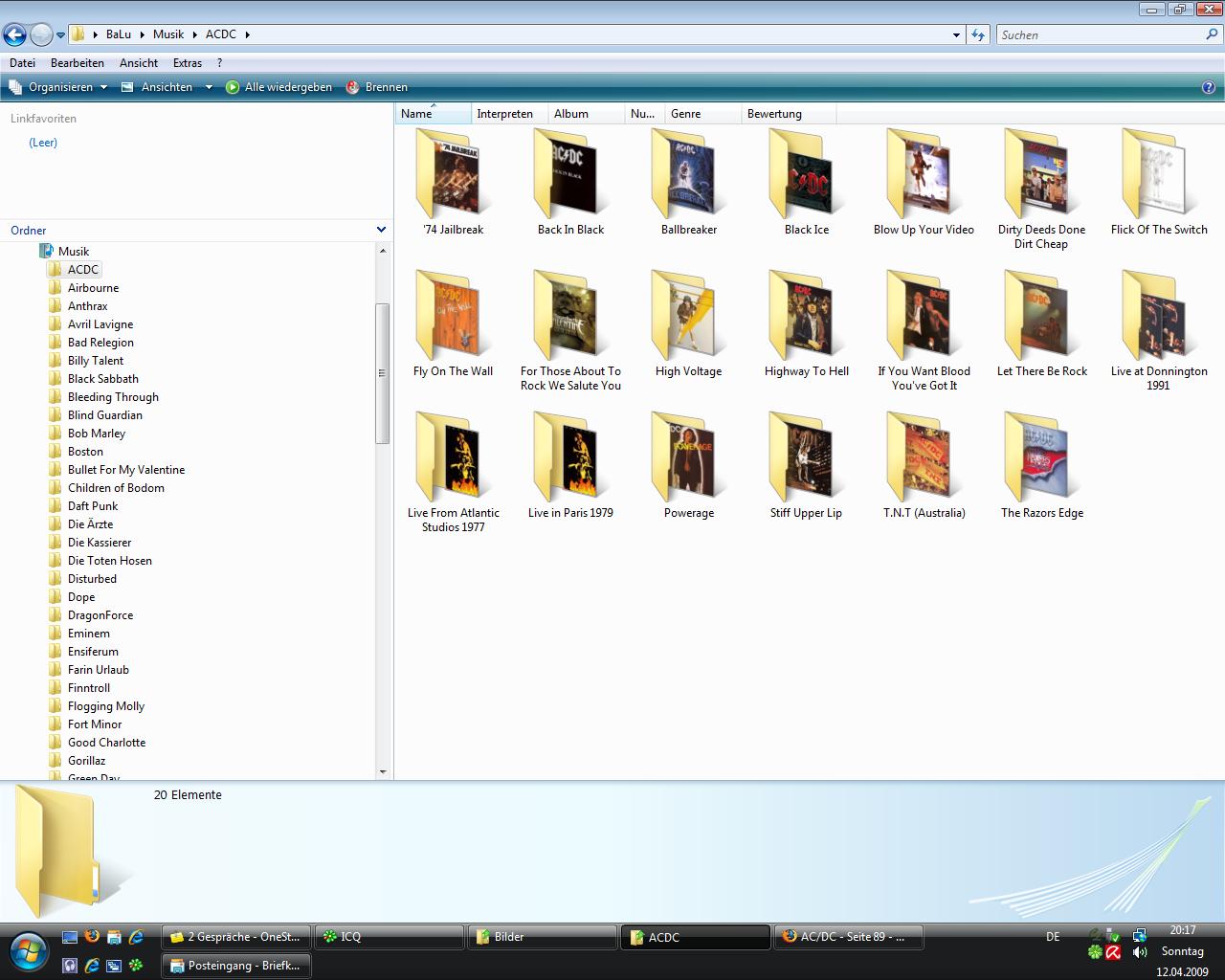Viewport: 1225px width, 980px height.
Task: Click the folder tree vertical scrollbar
Action: coord(383,373)
